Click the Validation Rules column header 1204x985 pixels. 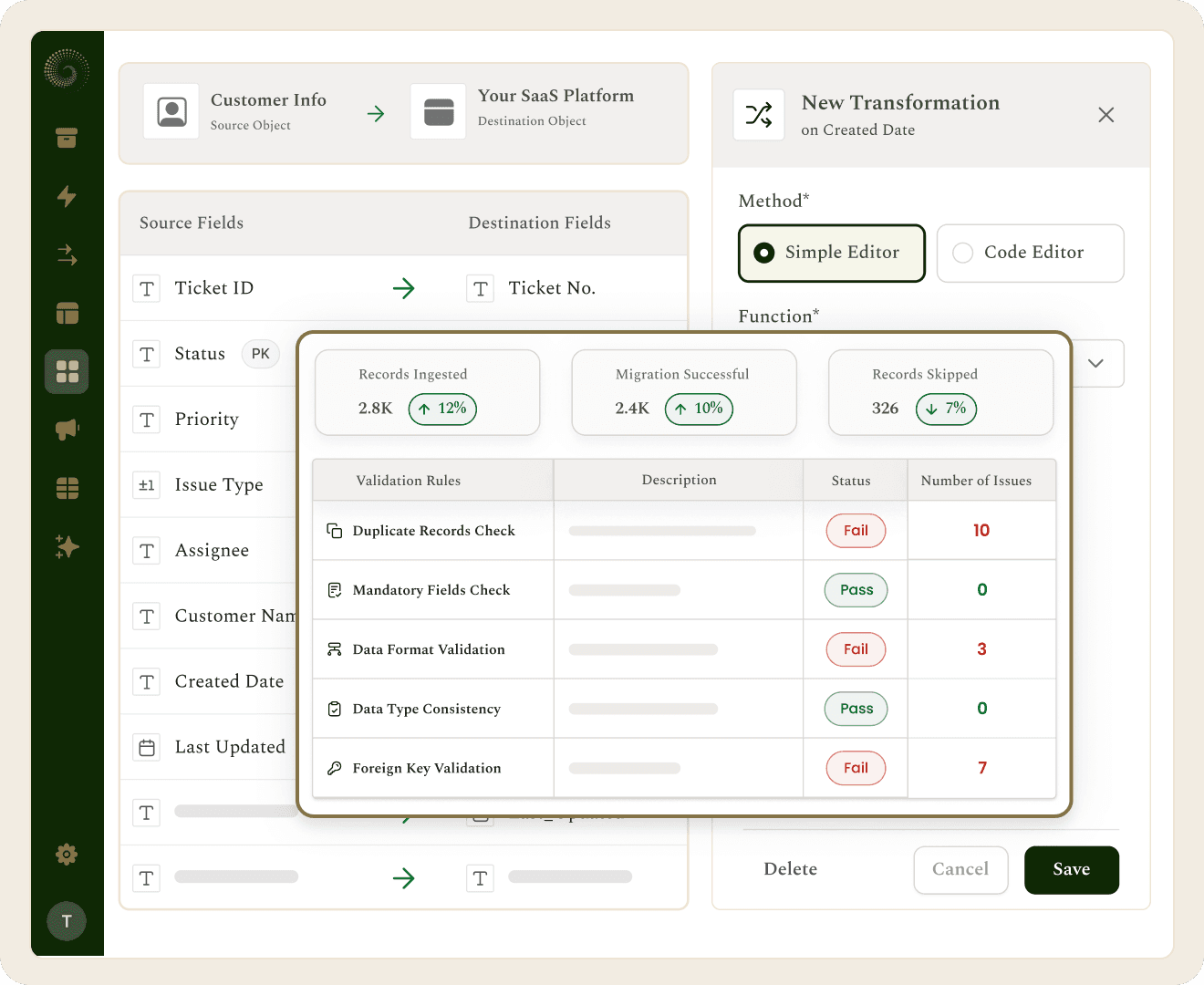click(409, 481)
